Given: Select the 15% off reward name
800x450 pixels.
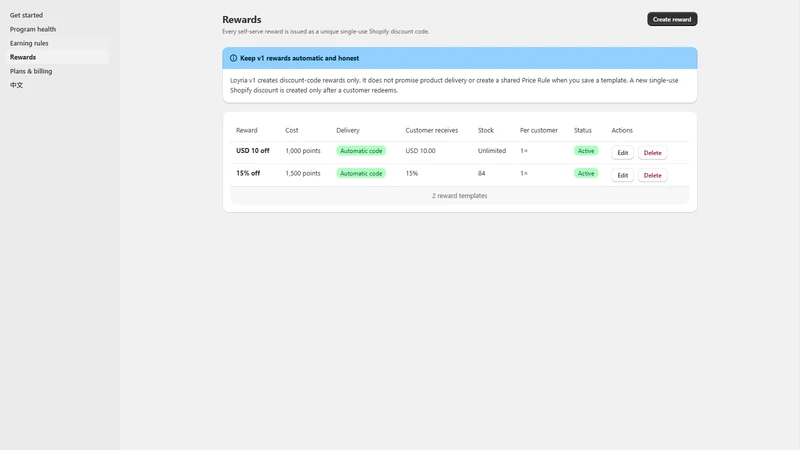Looking at the screenshot, I should [x=248, y=173].
